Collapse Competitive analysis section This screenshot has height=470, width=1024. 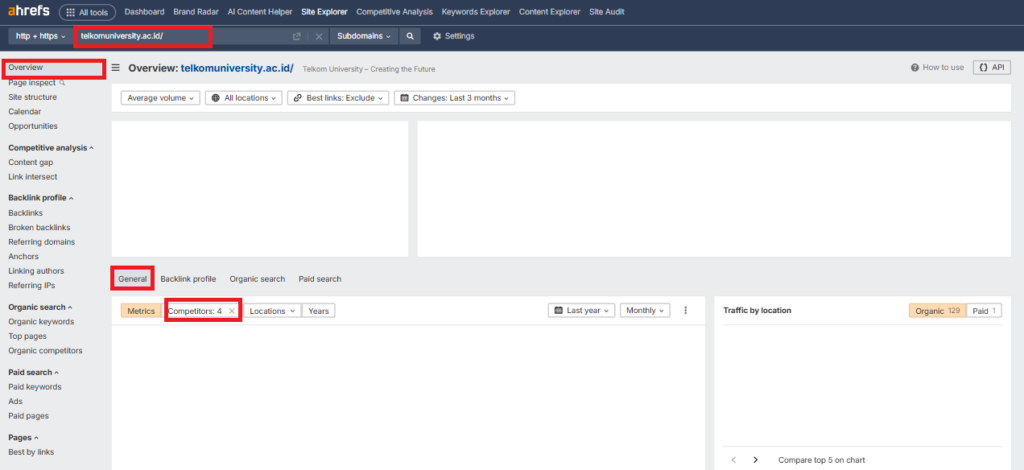coord(51,148)
